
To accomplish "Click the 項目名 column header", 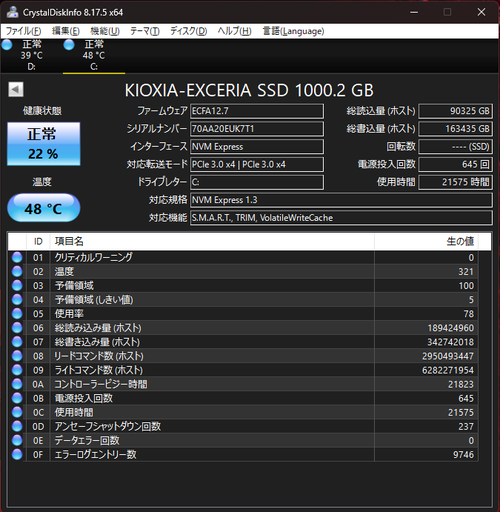I will 212,241.
